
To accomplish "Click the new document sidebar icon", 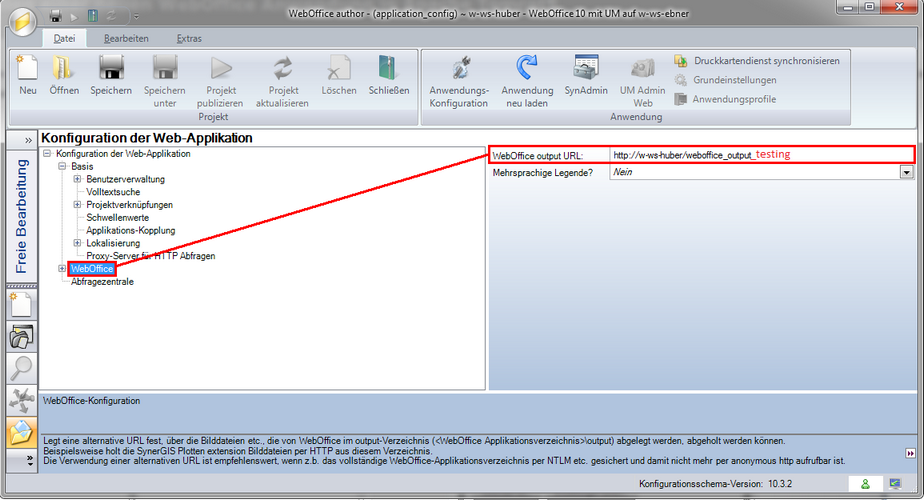I will (x=21, y=305).
